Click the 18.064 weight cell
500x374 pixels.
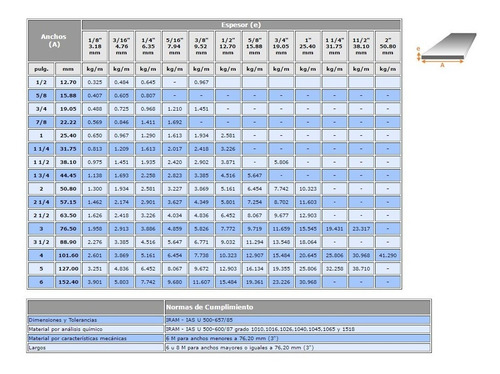(x=308, y=242)
